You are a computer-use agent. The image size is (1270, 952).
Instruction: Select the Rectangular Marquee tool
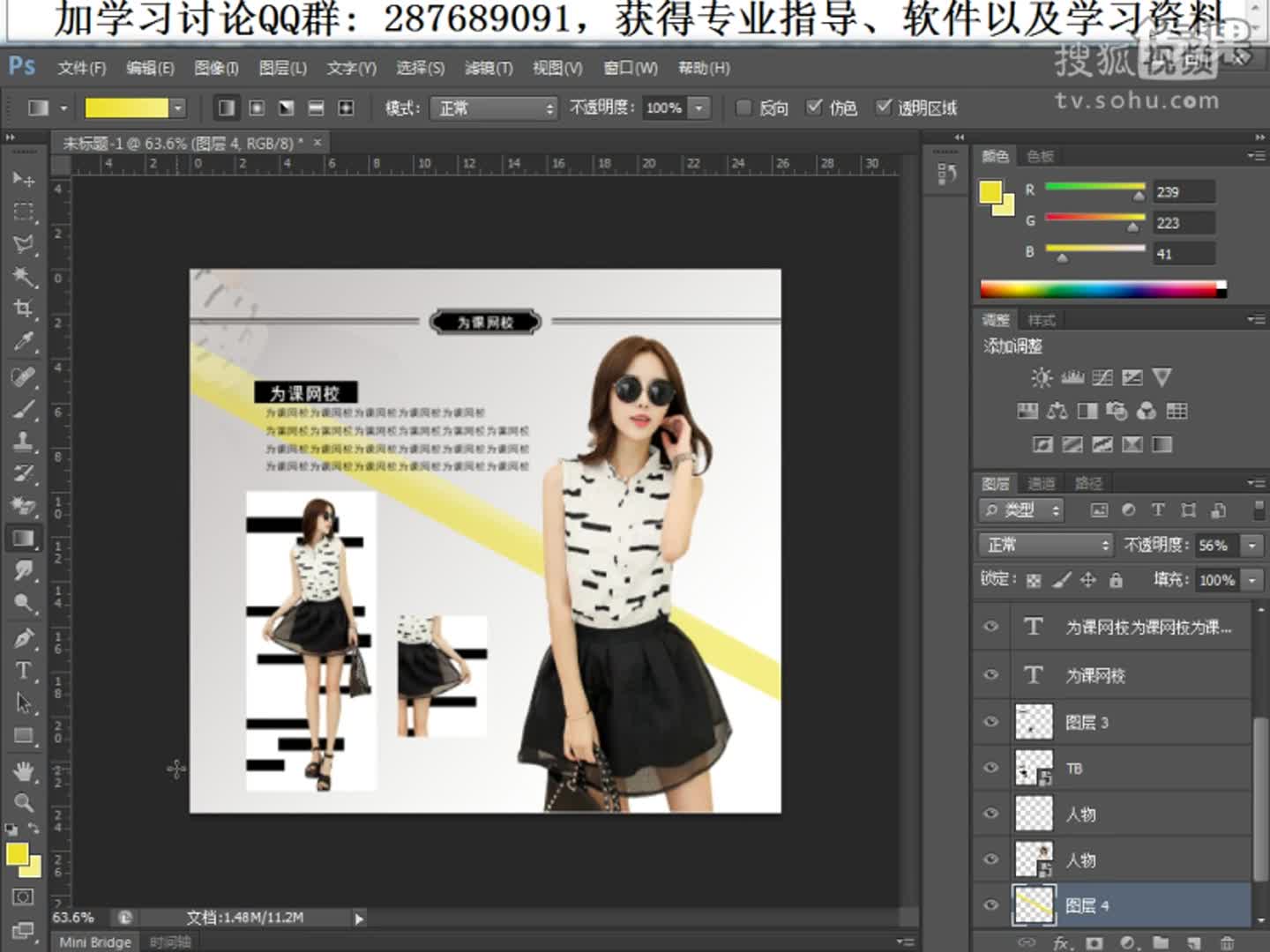click(24, 212)
